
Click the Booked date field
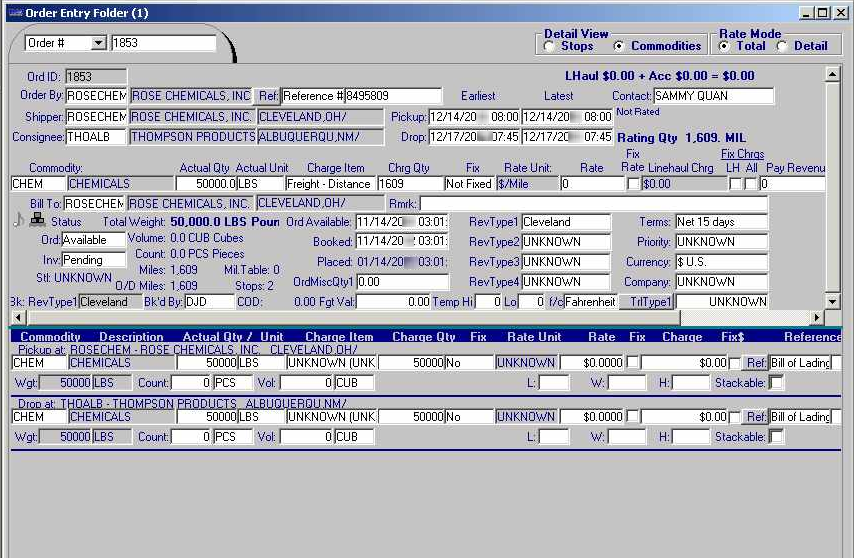(402, 242)
